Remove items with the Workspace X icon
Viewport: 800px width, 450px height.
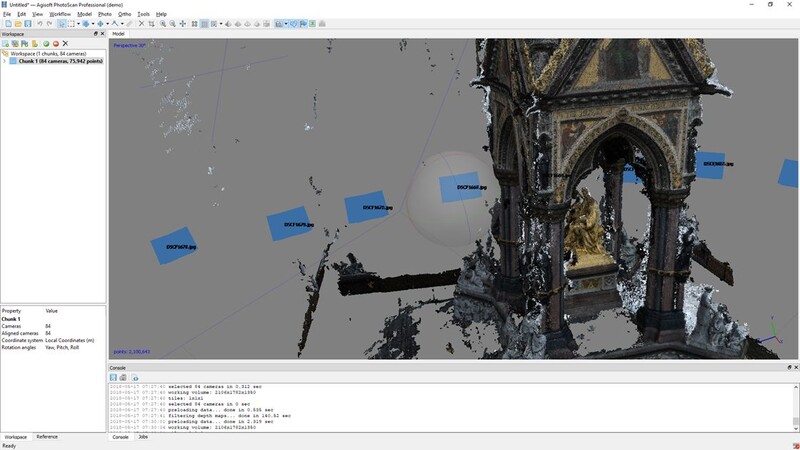click(x=65, y=44)
